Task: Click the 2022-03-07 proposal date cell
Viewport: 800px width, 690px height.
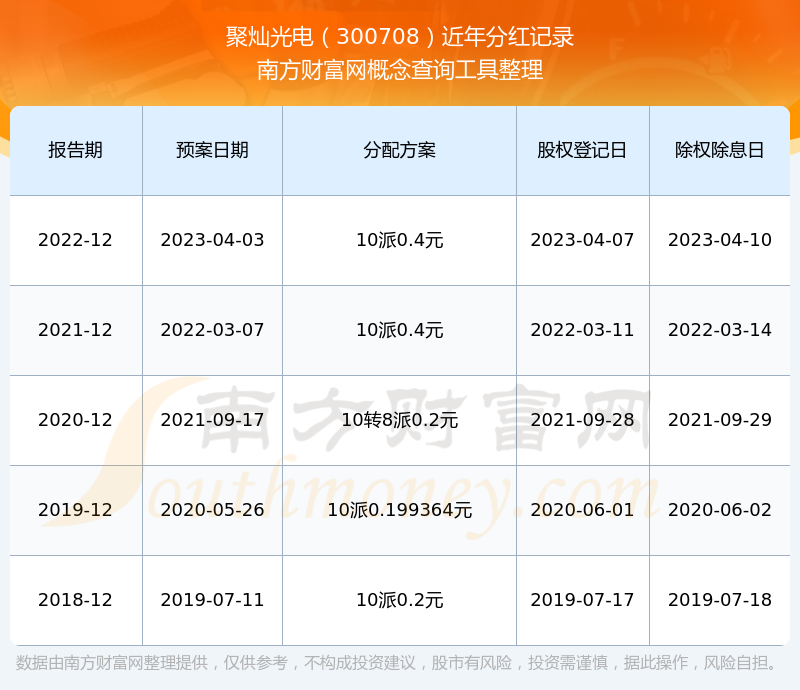Action: coord(212,330)
